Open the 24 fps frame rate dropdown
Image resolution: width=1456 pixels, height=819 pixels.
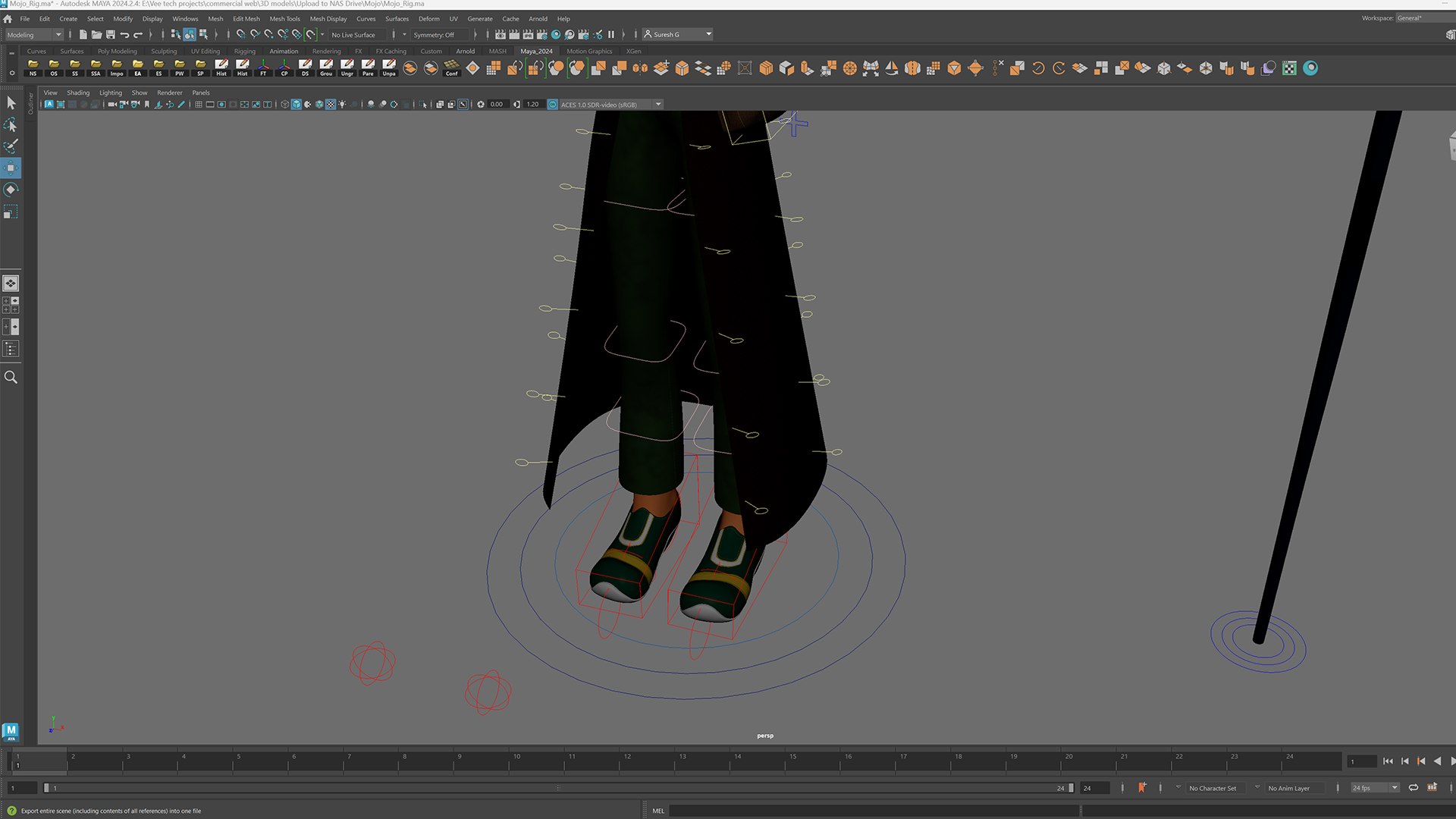[x=1374, y=788]
